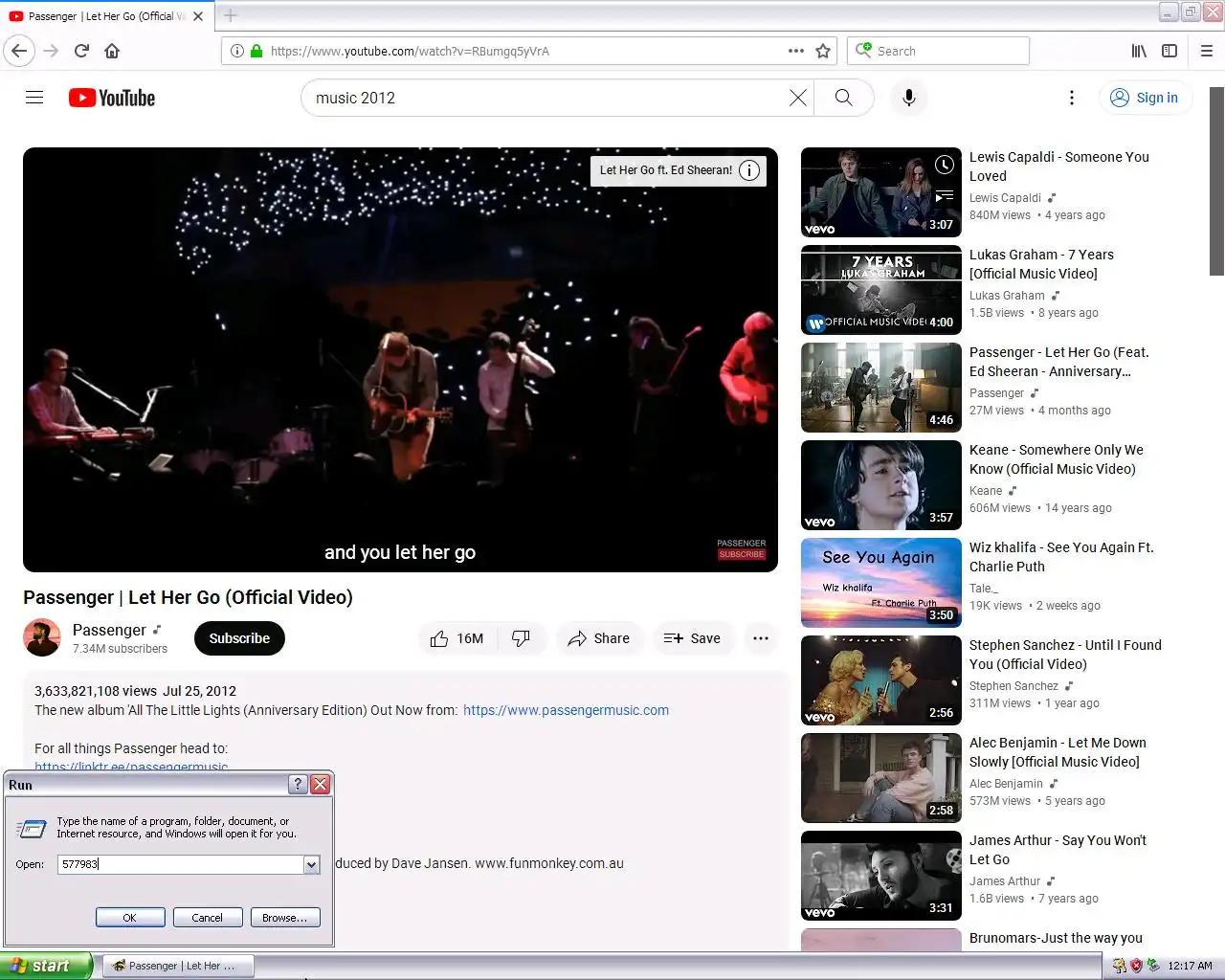Subscribe to the Passenger channel
The image size is (1225, 980).
click(239, 638)
